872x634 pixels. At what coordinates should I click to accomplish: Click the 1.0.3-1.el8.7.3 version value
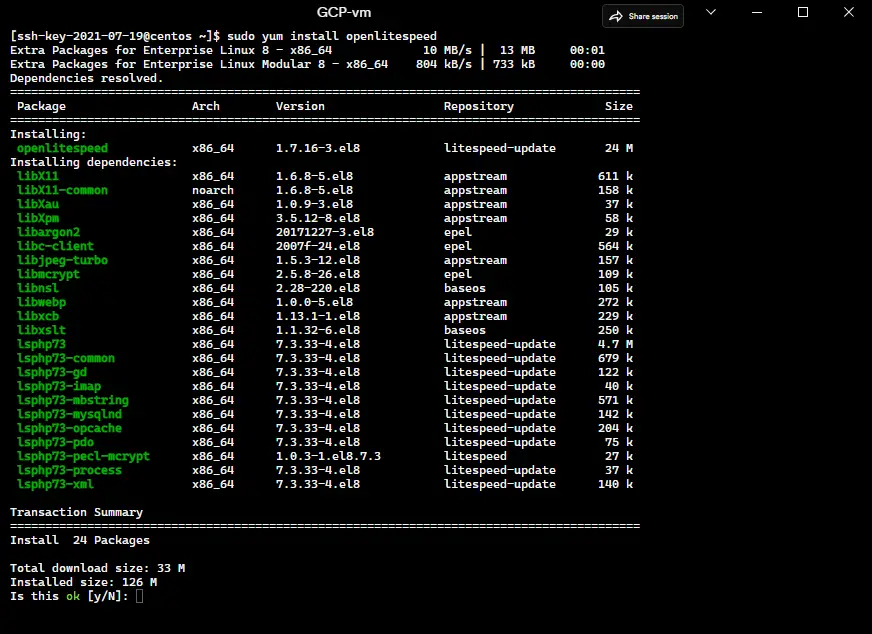click(x=328, y=456)
